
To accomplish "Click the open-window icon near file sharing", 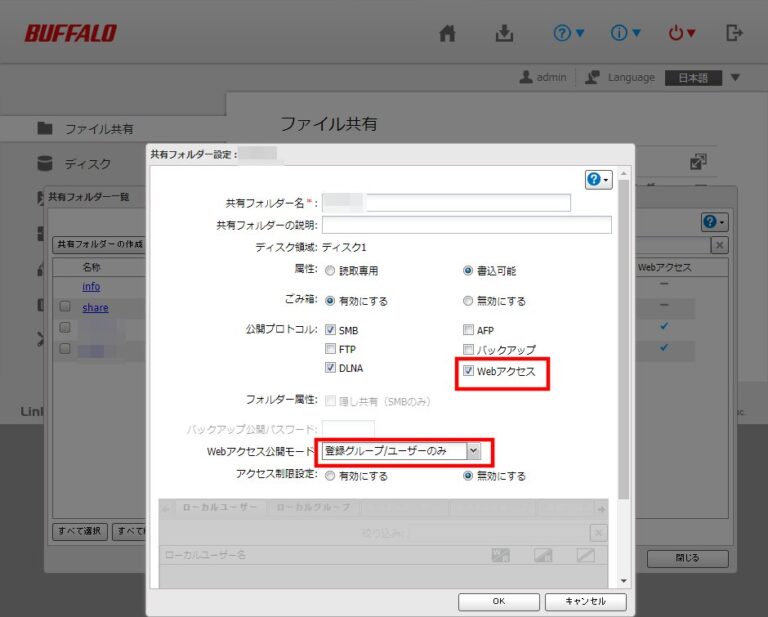I will [x=698, y=162].
